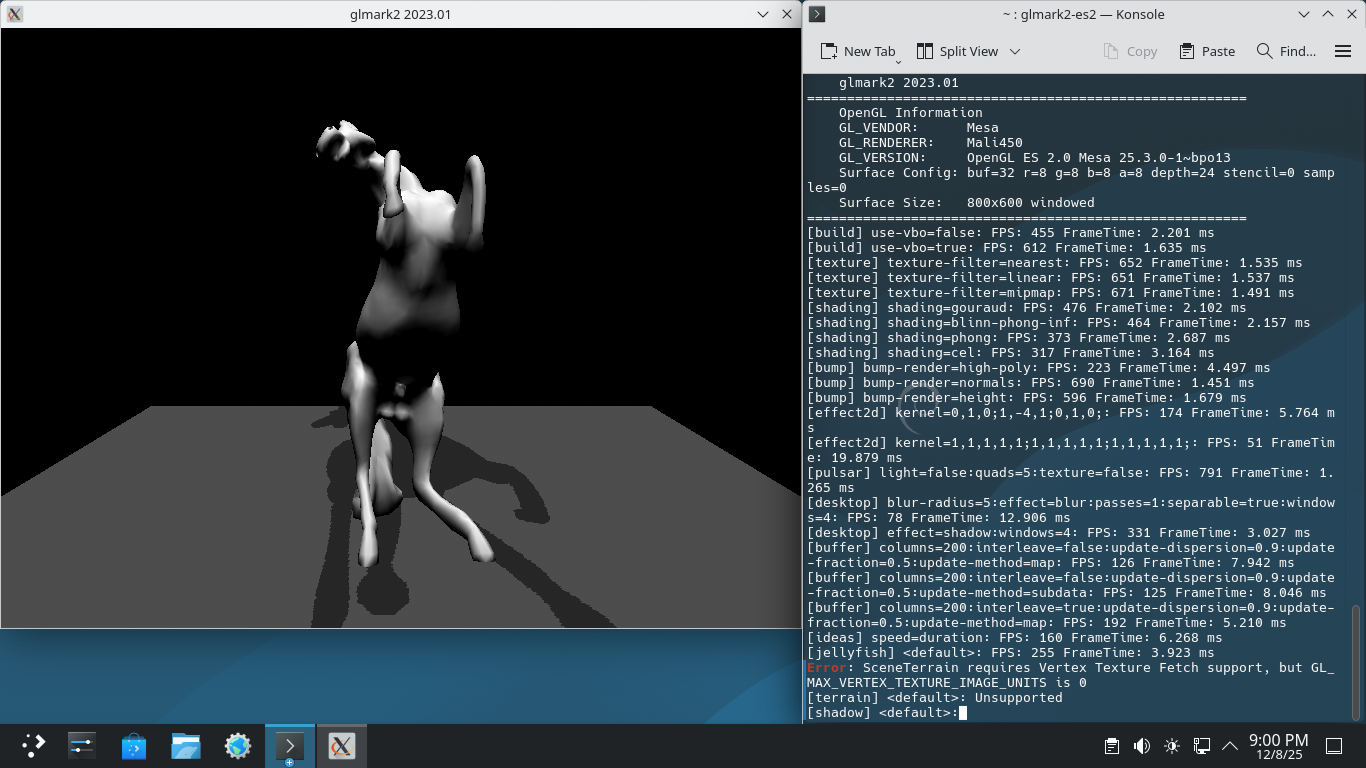1366x768 pixels.
Task: Open the Konsole hamburger menu
Action: [x=1343, y=51]
